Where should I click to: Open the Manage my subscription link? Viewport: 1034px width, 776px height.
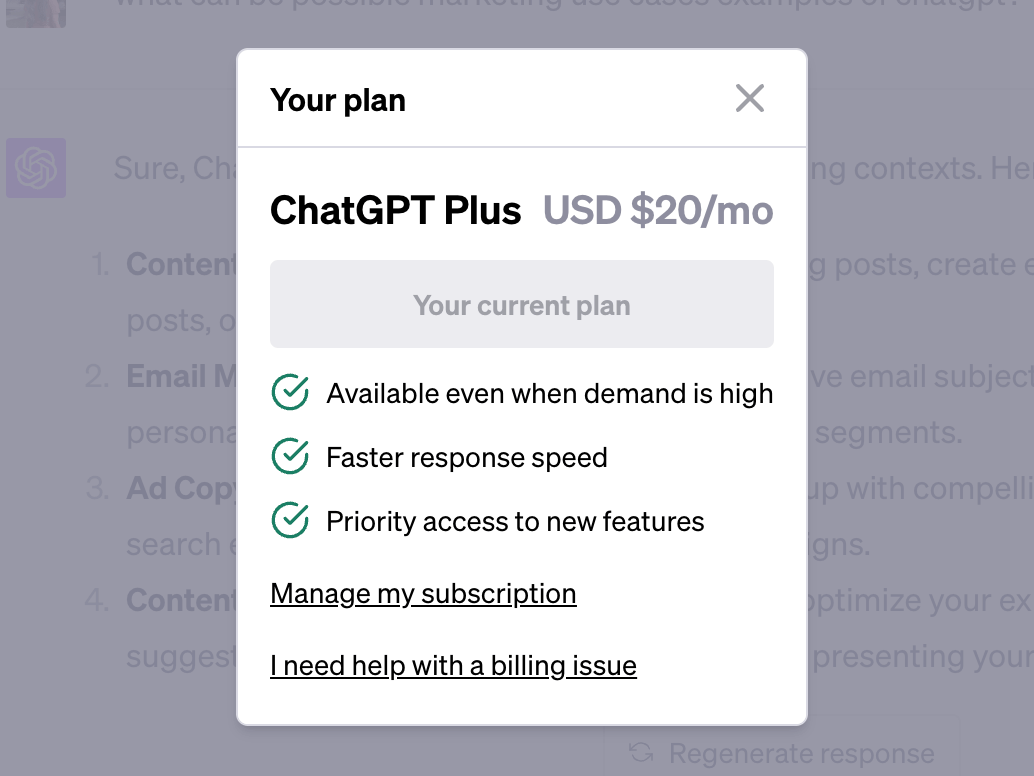(x=423, y=593)
